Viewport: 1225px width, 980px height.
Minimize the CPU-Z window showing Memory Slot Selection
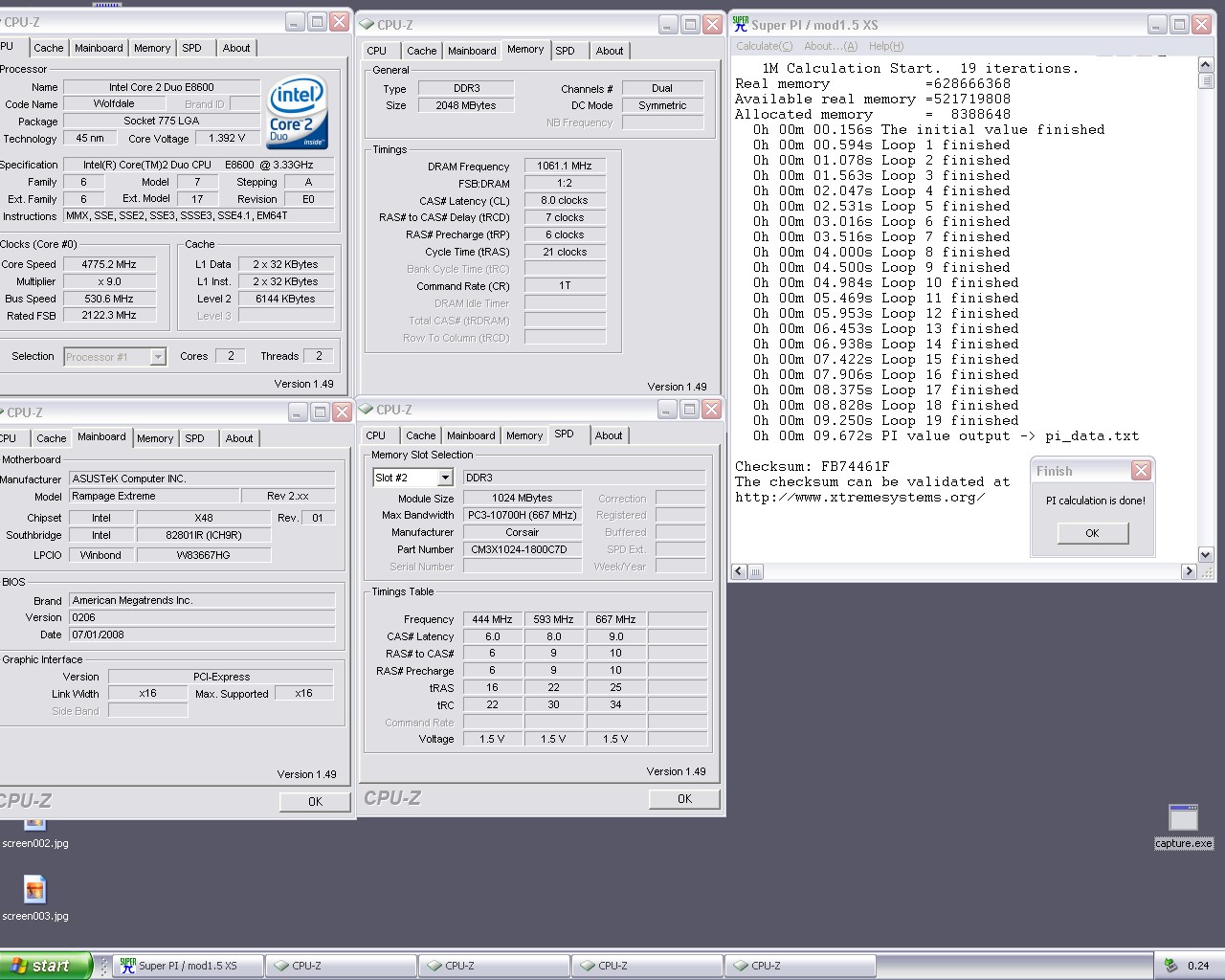click(667, 410)
